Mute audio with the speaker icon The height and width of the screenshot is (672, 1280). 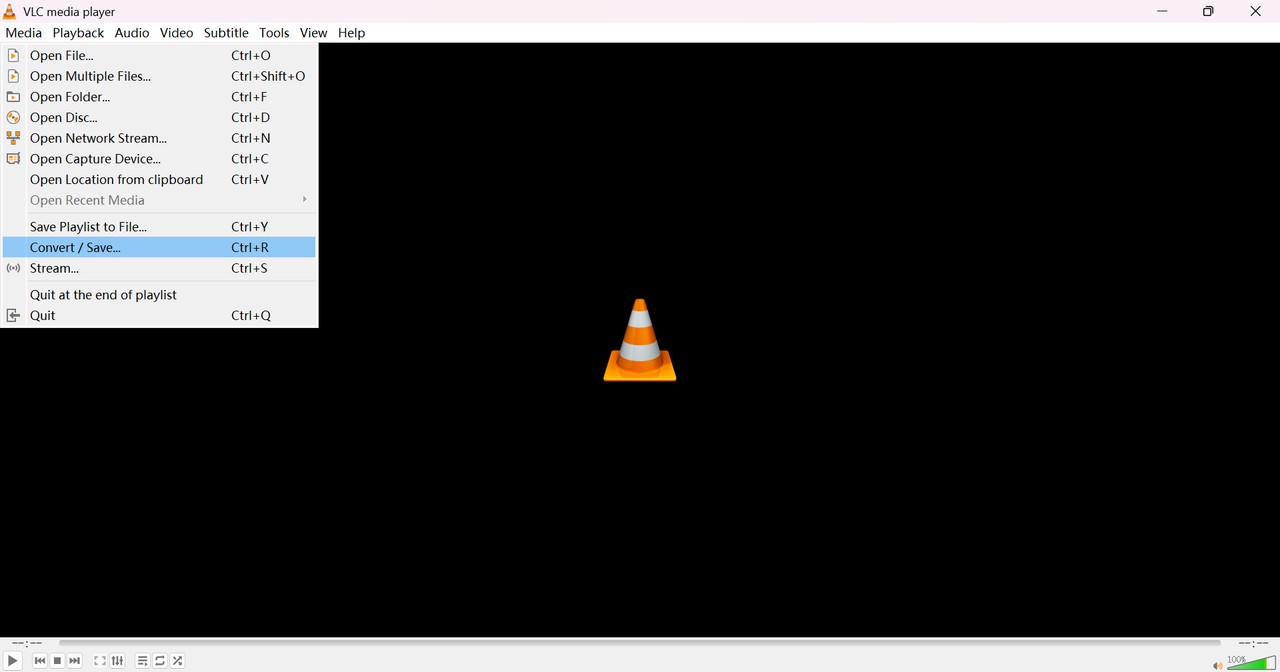click(1217, 663)
